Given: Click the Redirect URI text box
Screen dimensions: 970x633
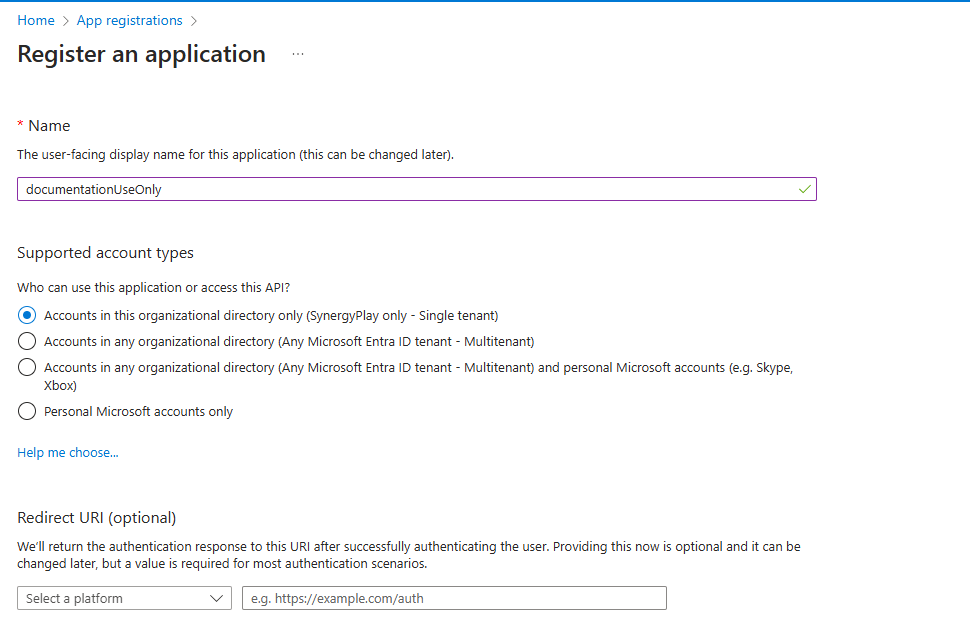Looking at the screenshot, I should click(x=454, y=598).
